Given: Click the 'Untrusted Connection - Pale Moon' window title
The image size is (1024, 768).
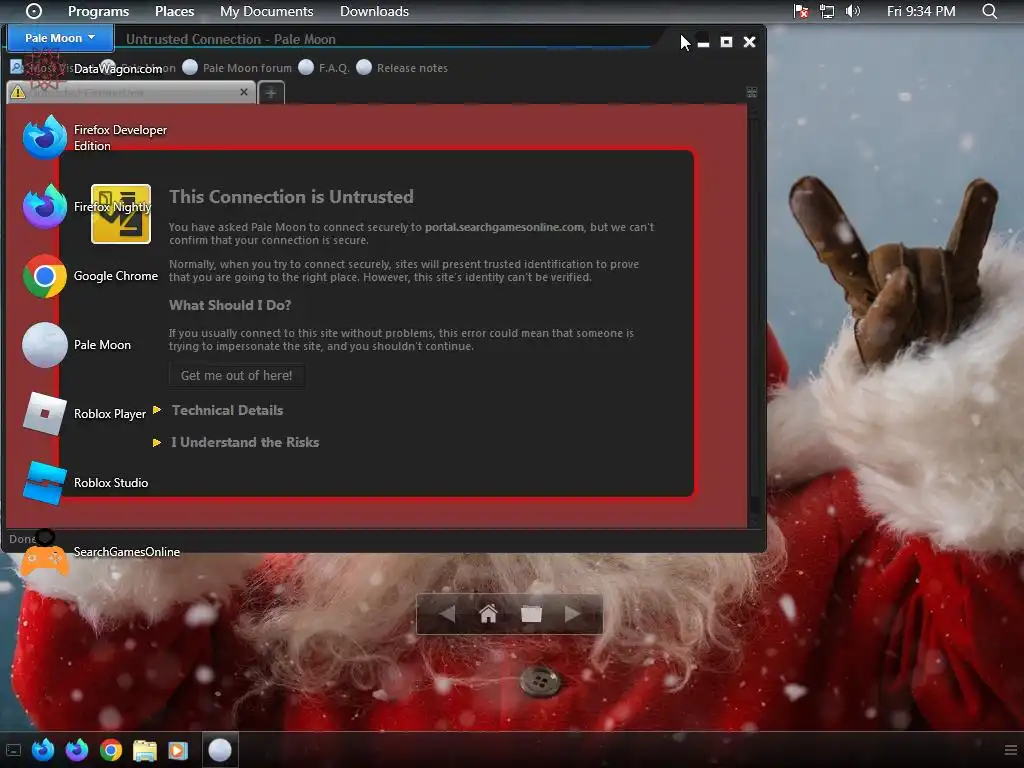Looking at the screenshot, I should tap(231, 39).
